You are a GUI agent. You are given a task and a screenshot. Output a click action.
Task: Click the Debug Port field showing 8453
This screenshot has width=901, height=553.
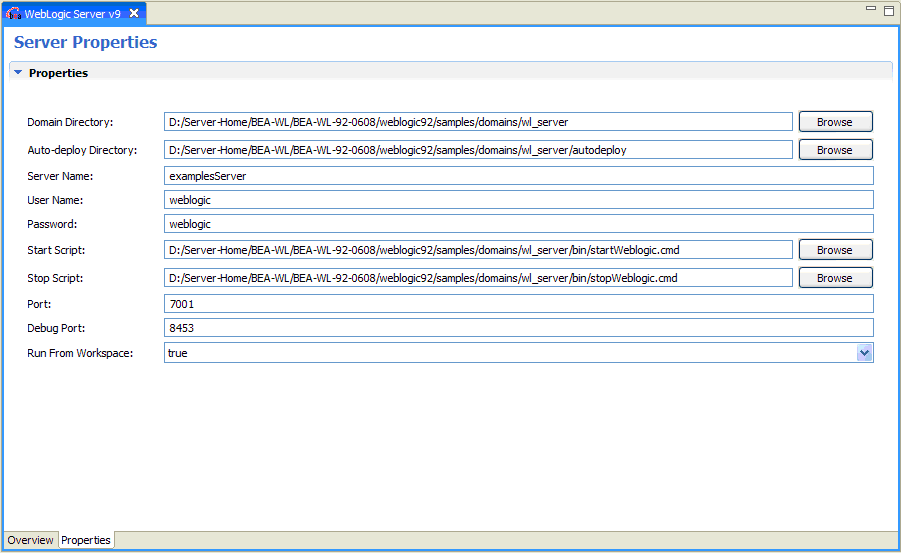[519, 328]
